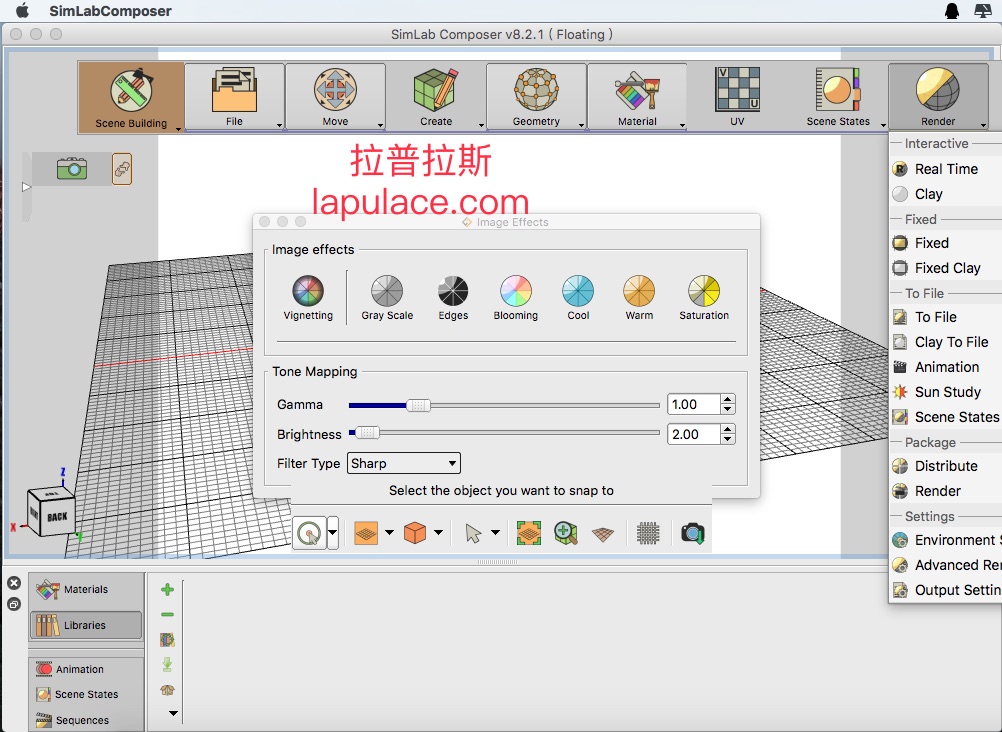Open the Apple menu
This screenshot has width=1002, height=732.
coord(22,10)
